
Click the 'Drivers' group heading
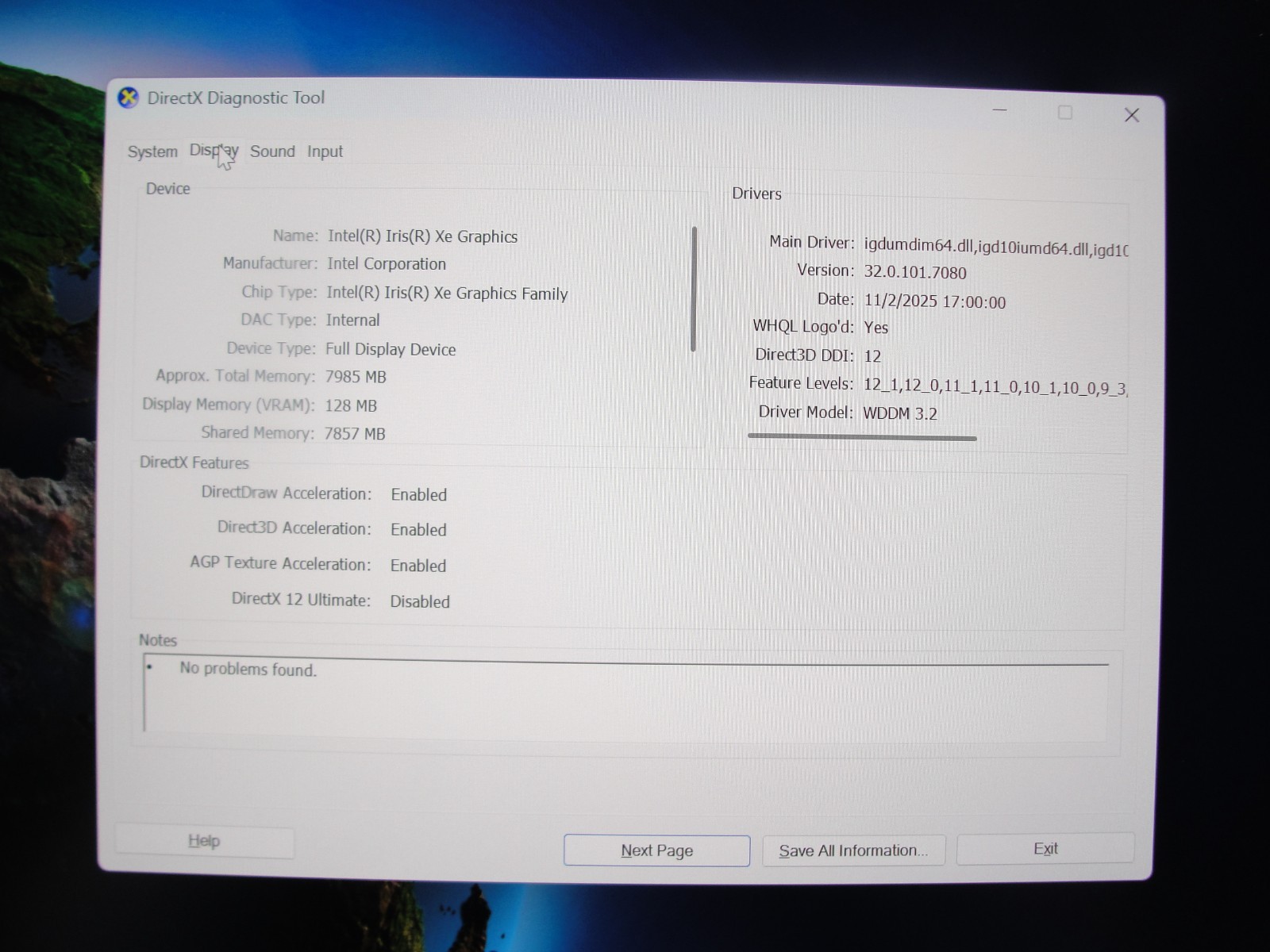(x=756, y=194)
